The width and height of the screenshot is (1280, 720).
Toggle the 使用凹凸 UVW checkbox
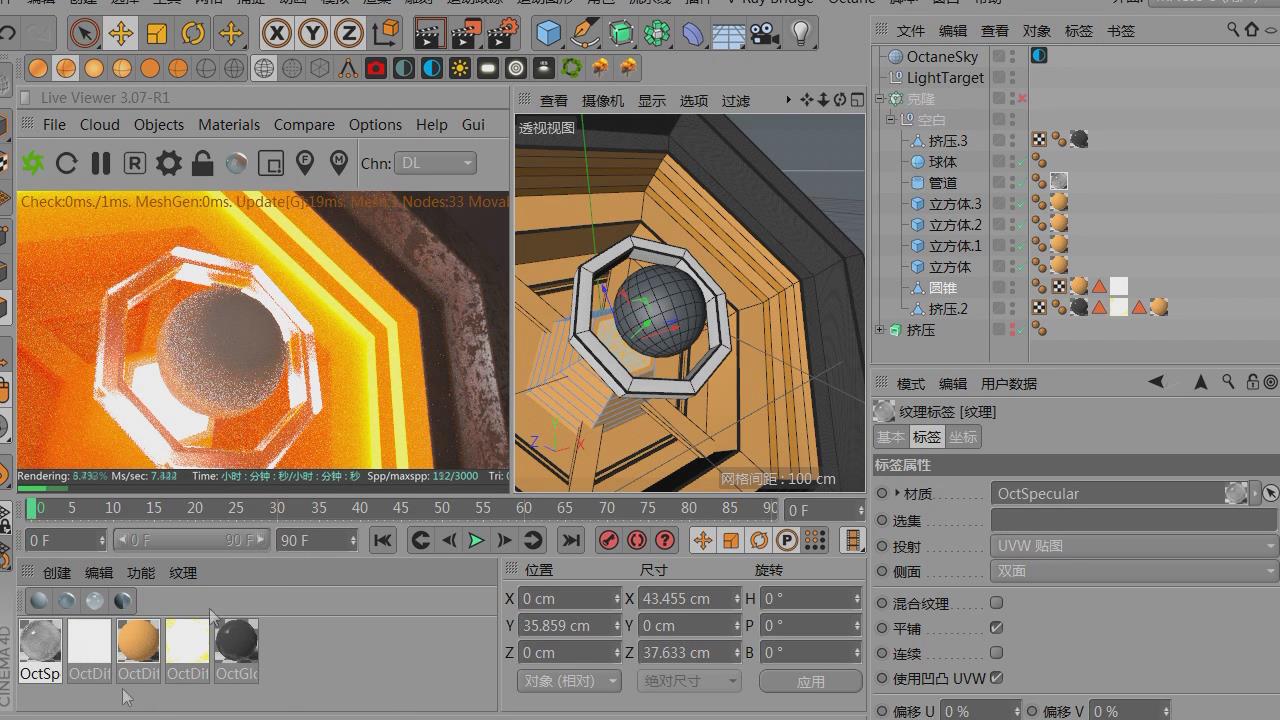(x=996, y=678)
